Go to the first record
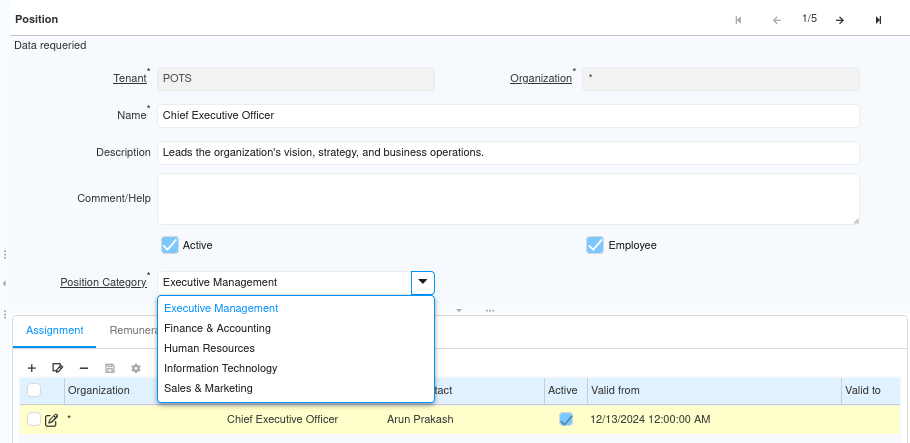Image resolution: width=910 pixels, height=443 pixels. pos(738,20)
